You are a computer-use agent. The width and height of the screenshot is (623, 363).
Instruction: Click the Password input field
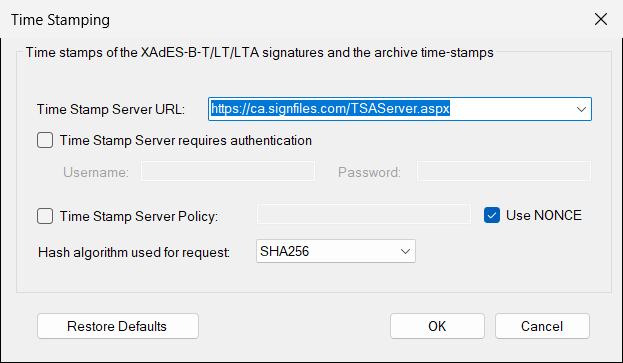(x=504, y=171)
